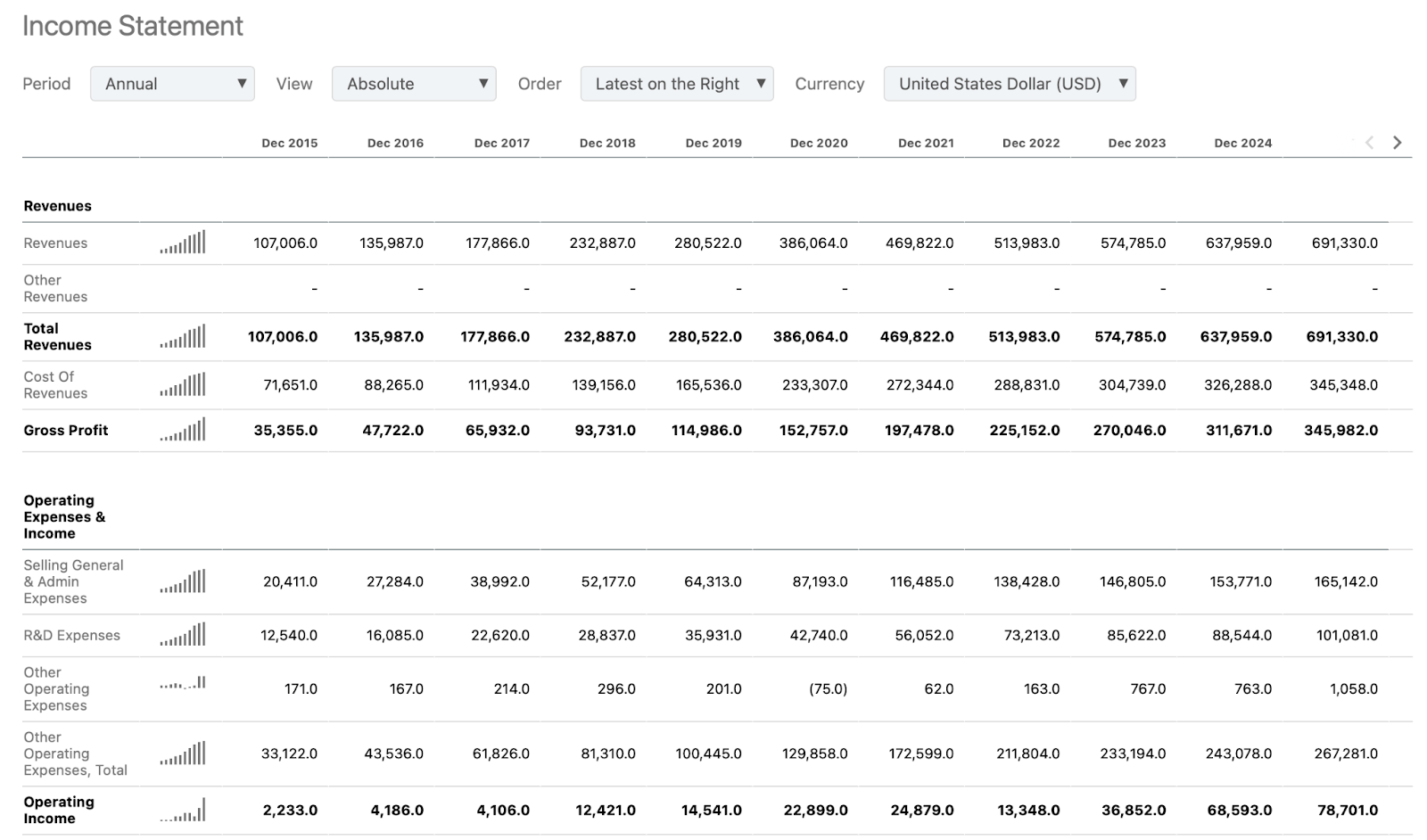Click the R&D Expenses sparkline chart
1427x840 pixels.
point(183,634)
